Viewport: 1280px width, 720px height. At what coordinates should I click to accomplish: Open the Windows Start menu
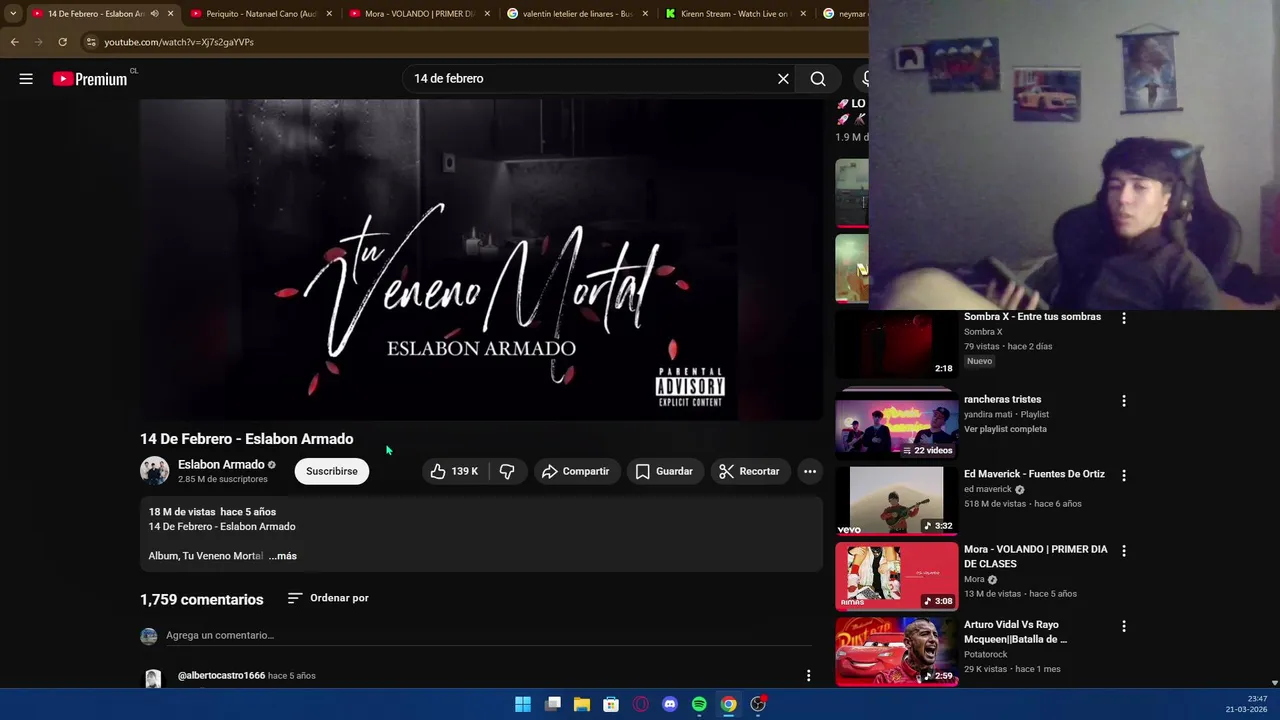[523, 704]
